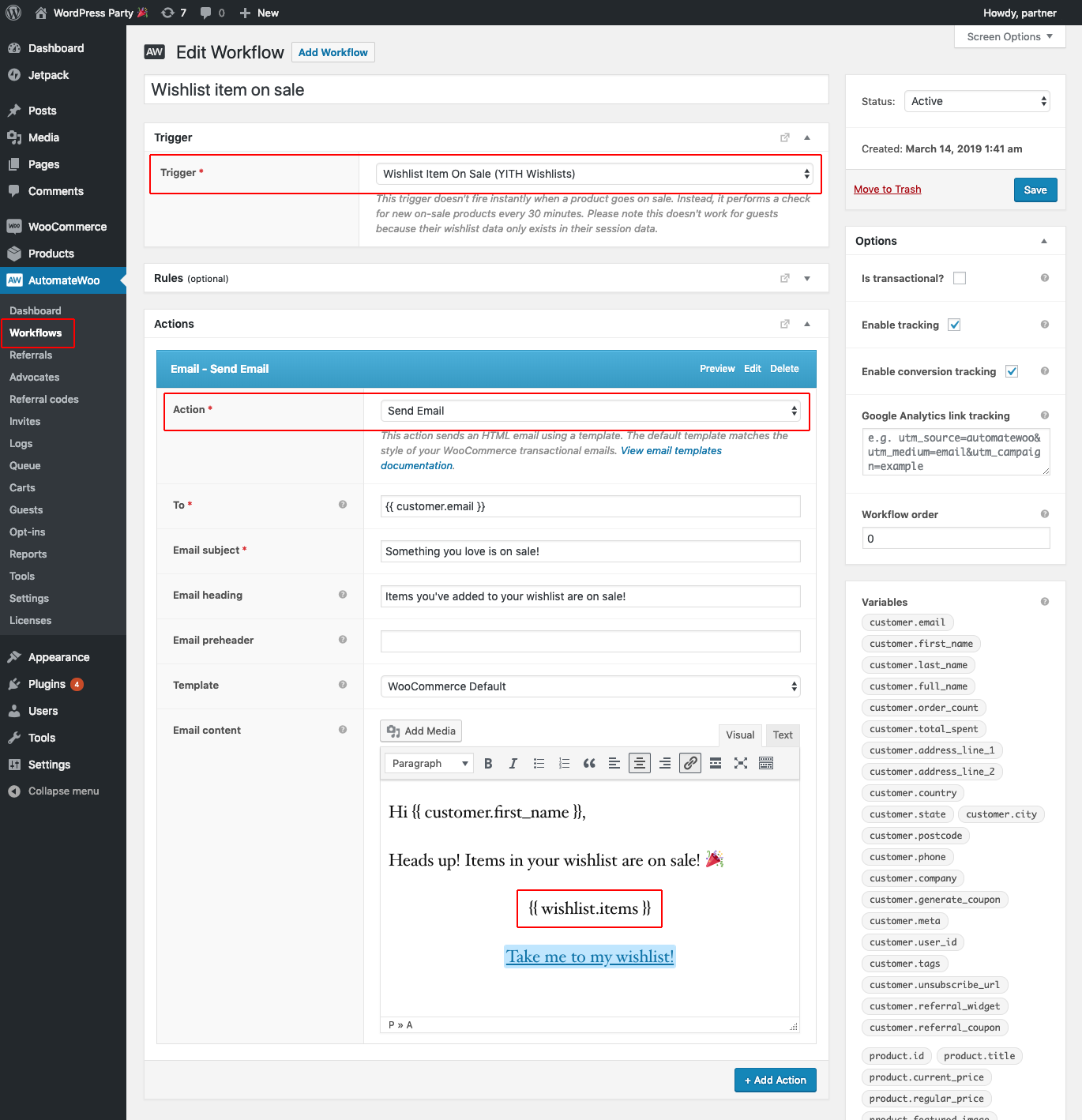Insert the Read More tag icon
1082x1120 pixels.
pyautogui.click(x=716, y=763)
